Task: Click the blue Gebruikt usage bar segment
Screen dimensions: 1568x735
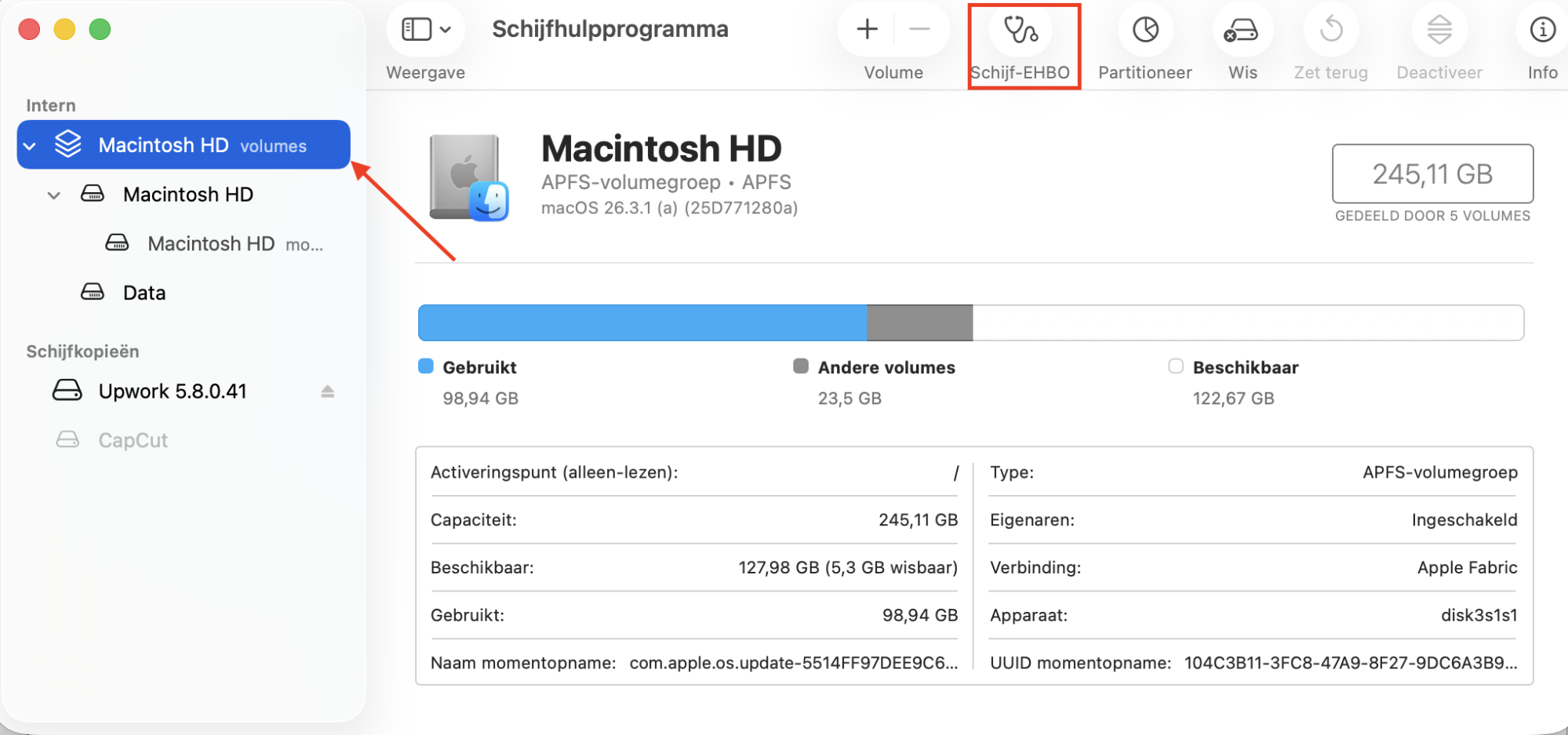Action: (x=642, y=322)
